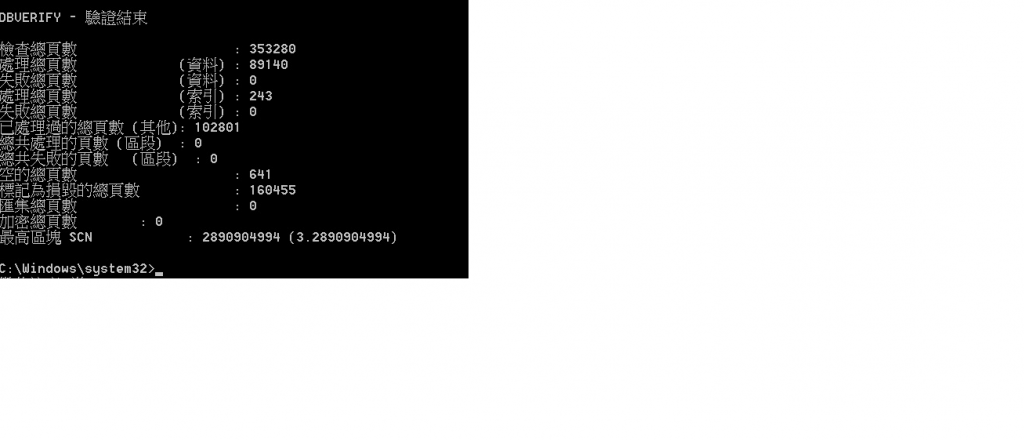Click the corrupt-marked pages value 160455
The width and height of the screenshot is (1024, 440).
(x=272, y=190)
